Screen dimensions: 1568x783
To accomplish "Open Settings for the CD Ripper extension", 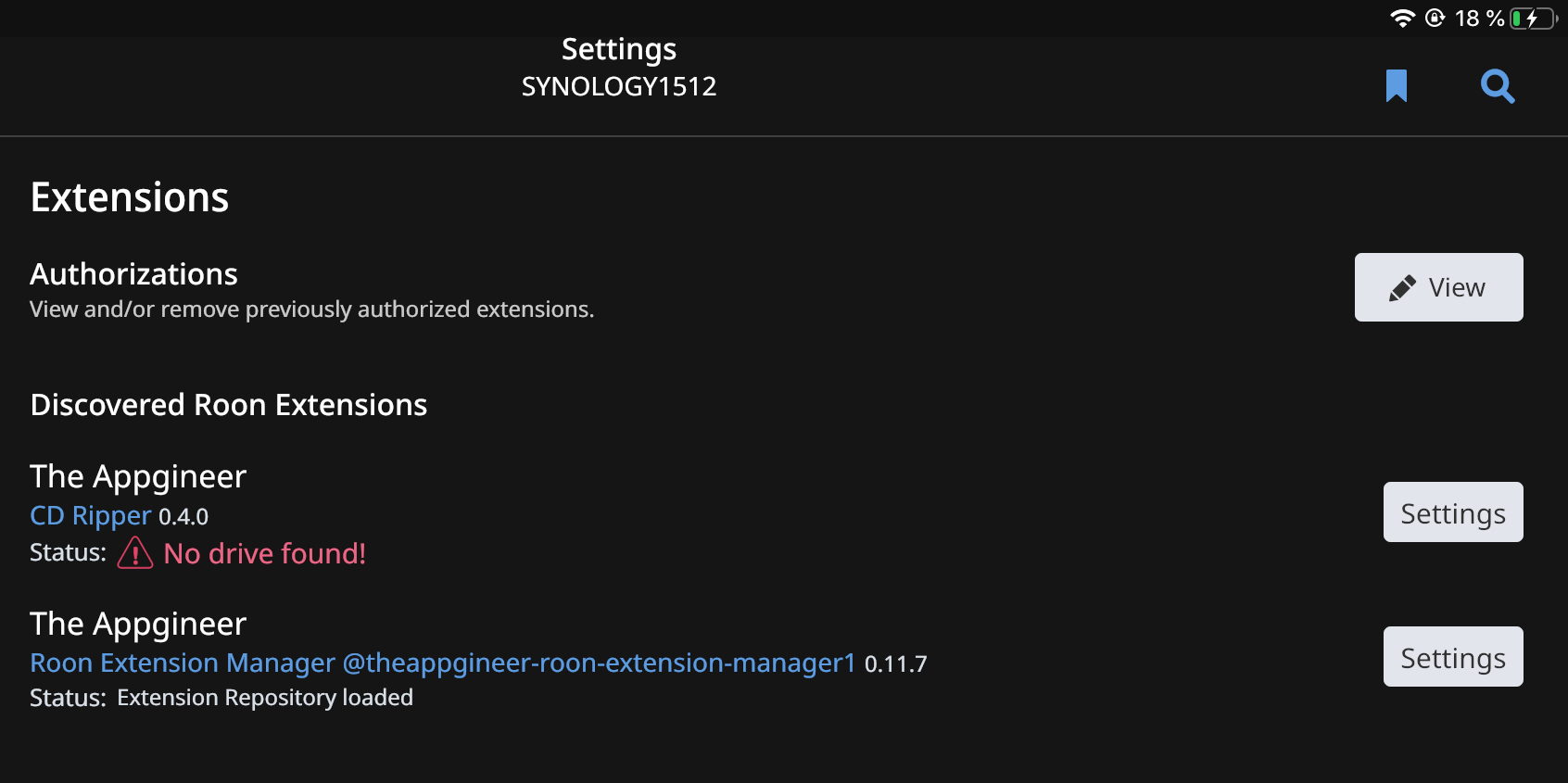I will tap(1452, 512).
